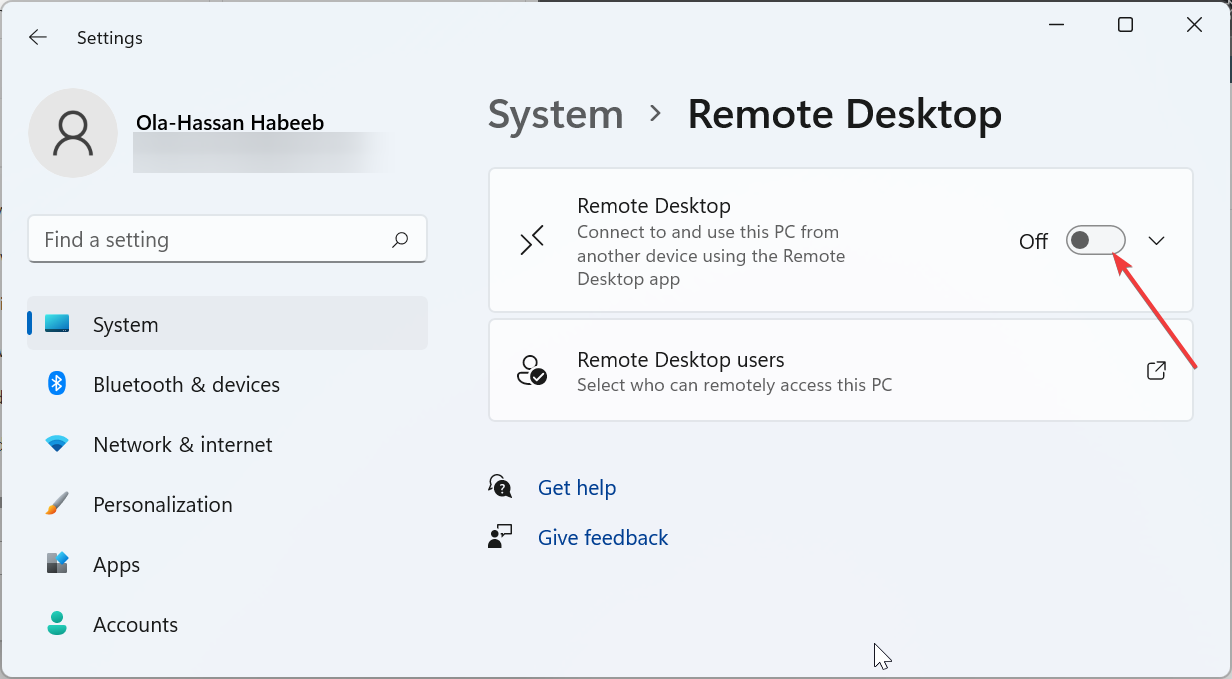
Task: Click the user profile avatar picture
Action: [73, 133]
